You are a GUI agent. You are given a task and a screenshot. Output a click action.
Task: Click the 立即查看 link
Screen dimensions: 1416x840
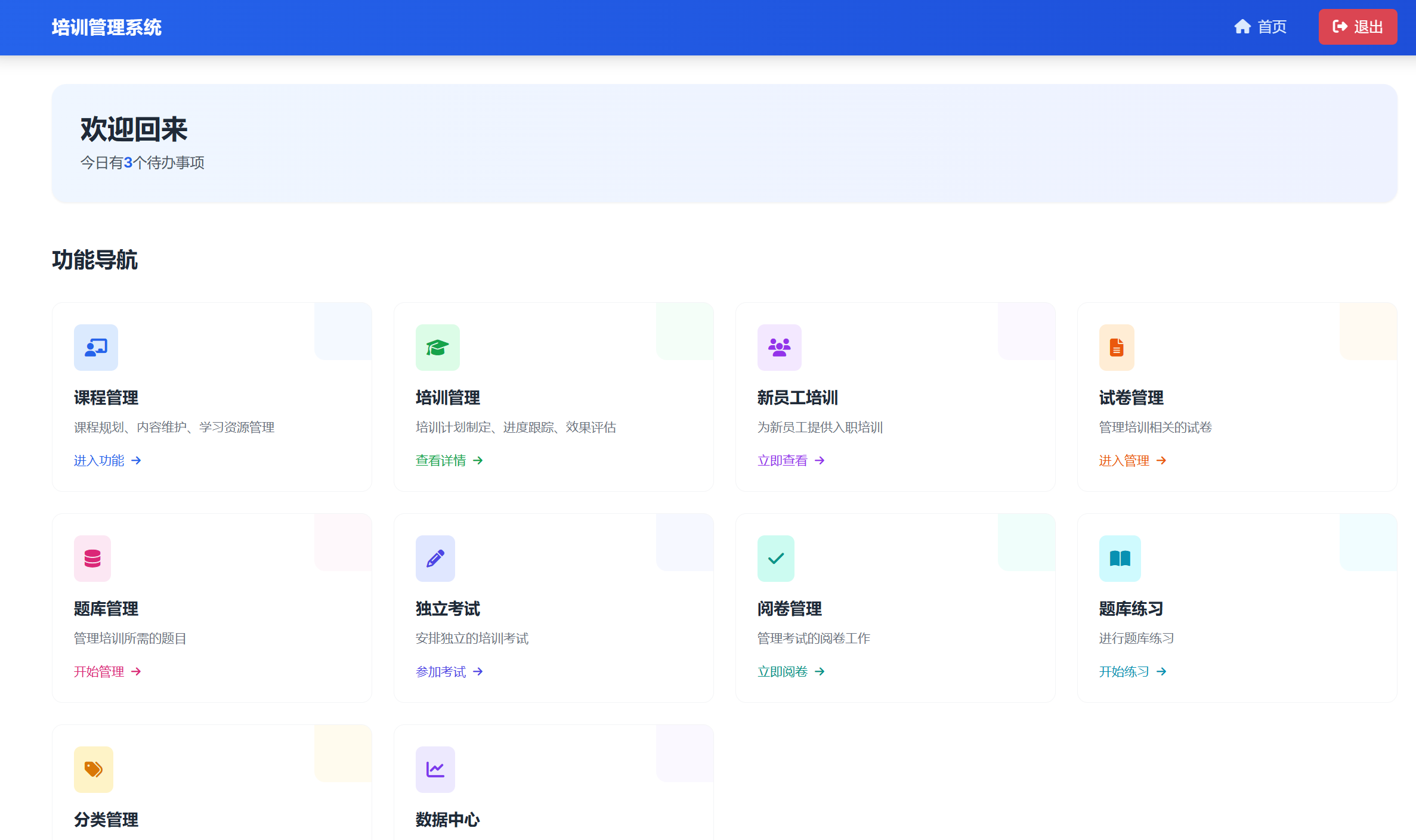point(791,461)
